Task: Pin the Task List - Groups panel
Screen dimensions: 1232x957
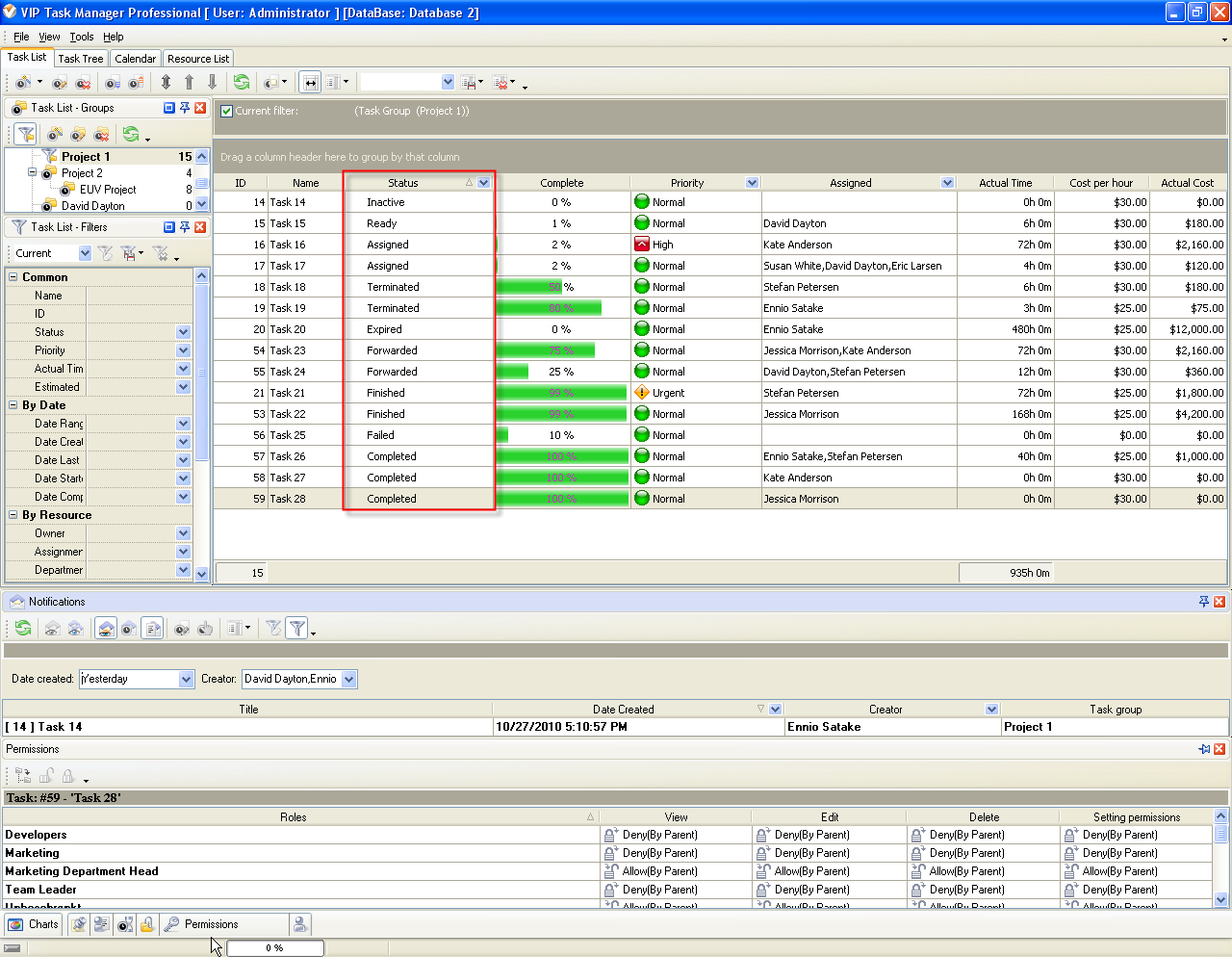Action: point(185,108)
